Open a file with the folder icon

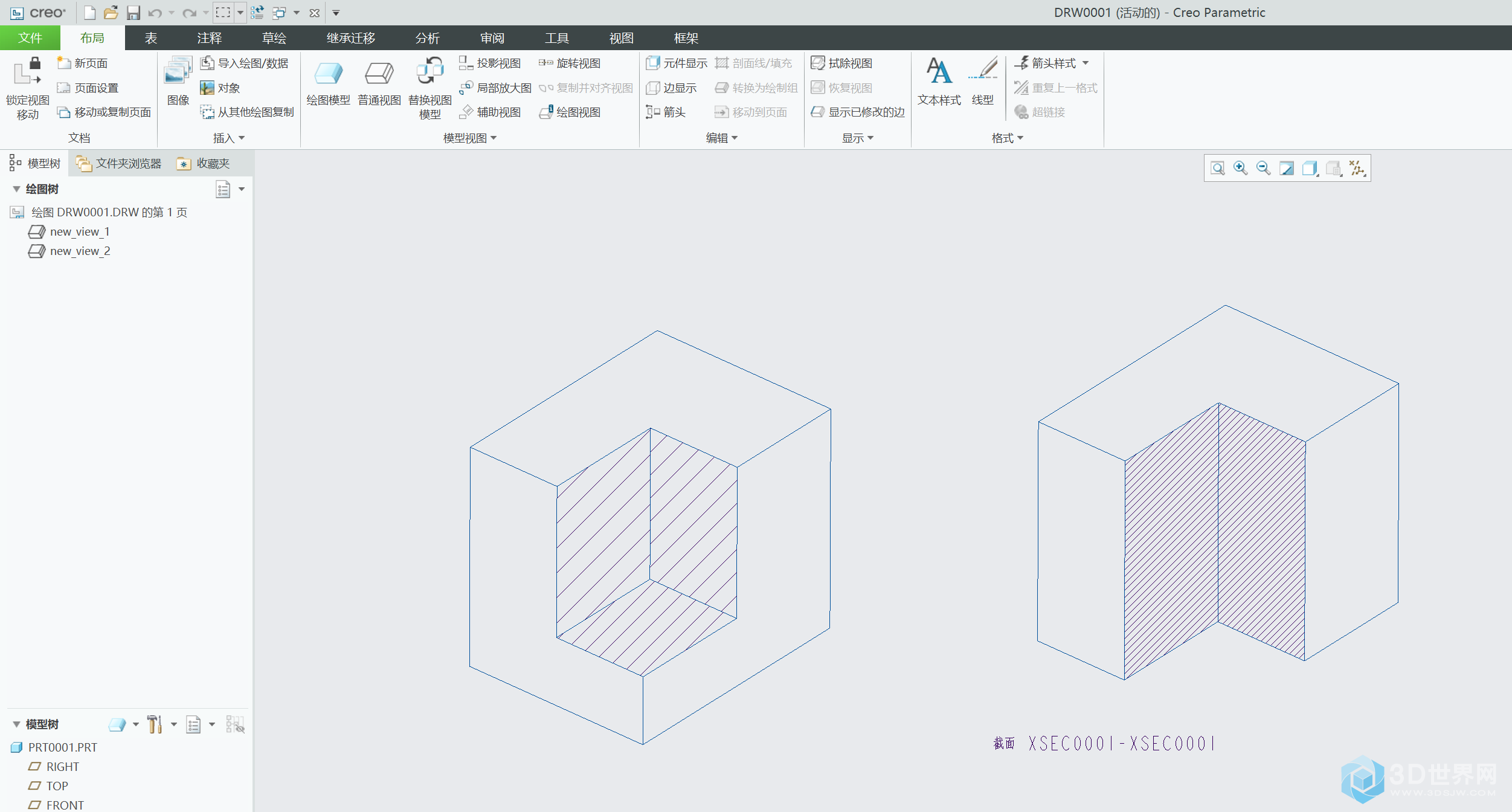coord(111,13)
